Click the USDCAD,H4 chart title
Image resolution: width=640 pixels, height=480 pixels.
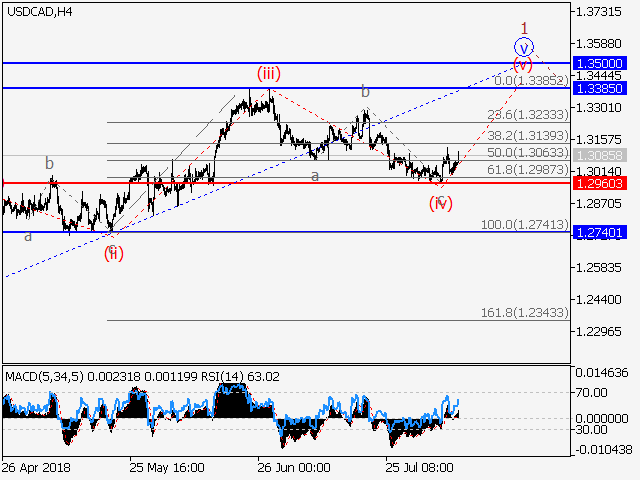(36, 11)
